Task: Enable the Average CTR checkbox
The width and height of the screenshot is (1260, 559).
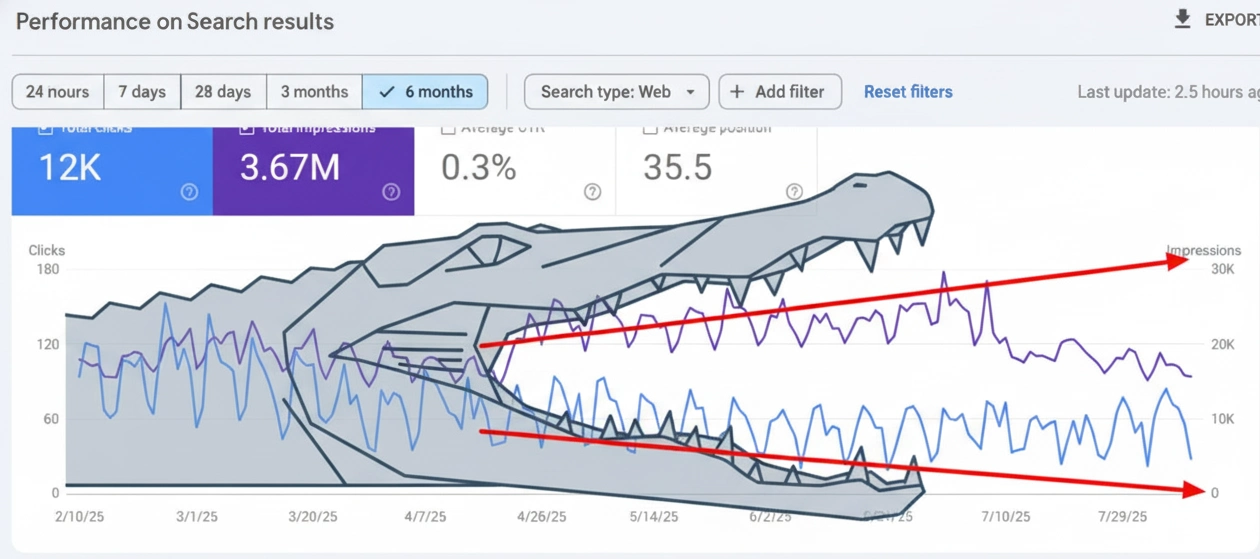Action: point(449,130)
